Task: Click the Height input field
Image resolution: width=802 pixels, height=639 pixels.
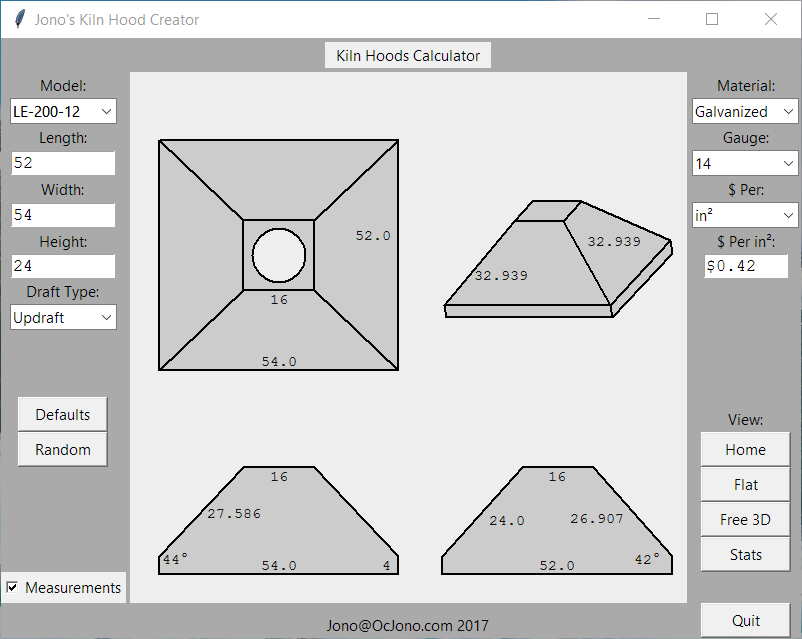Action: tap(63, 266)
